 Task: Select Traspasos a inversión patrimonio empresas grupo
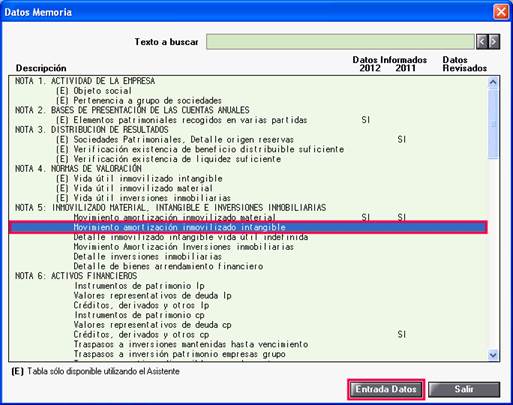click(248, 354)
